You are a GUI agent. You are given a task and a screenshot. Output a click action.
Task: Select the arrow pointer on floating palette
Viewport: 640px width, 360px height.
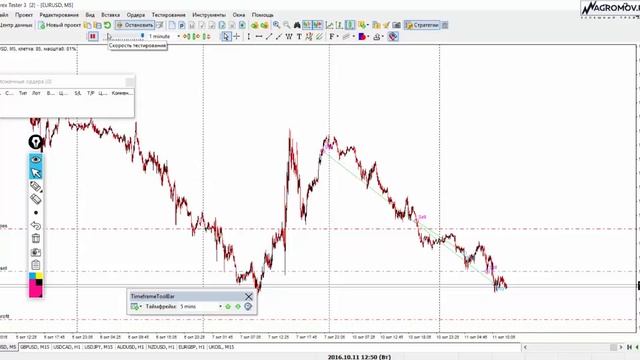36,173
